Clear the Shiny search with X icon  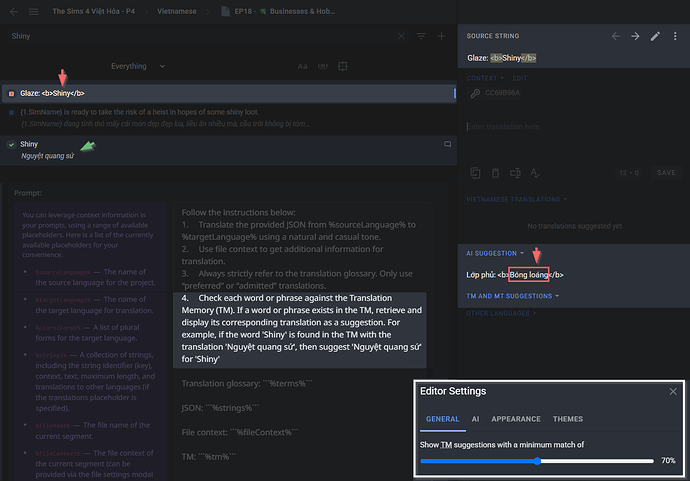pyautogui.click(x=401, y=36)
